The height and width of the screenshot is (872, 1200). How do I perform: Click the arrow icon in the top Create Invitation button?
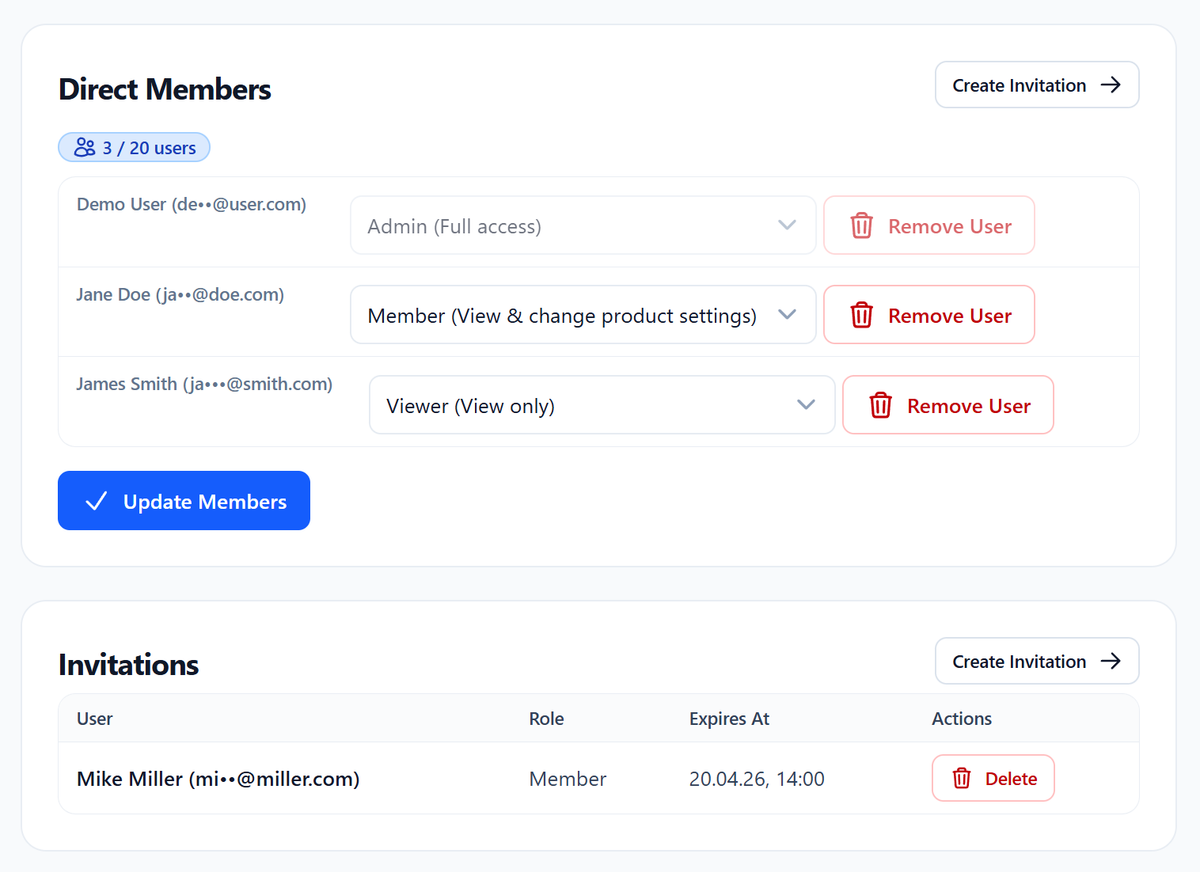(x=1110, y=85)
